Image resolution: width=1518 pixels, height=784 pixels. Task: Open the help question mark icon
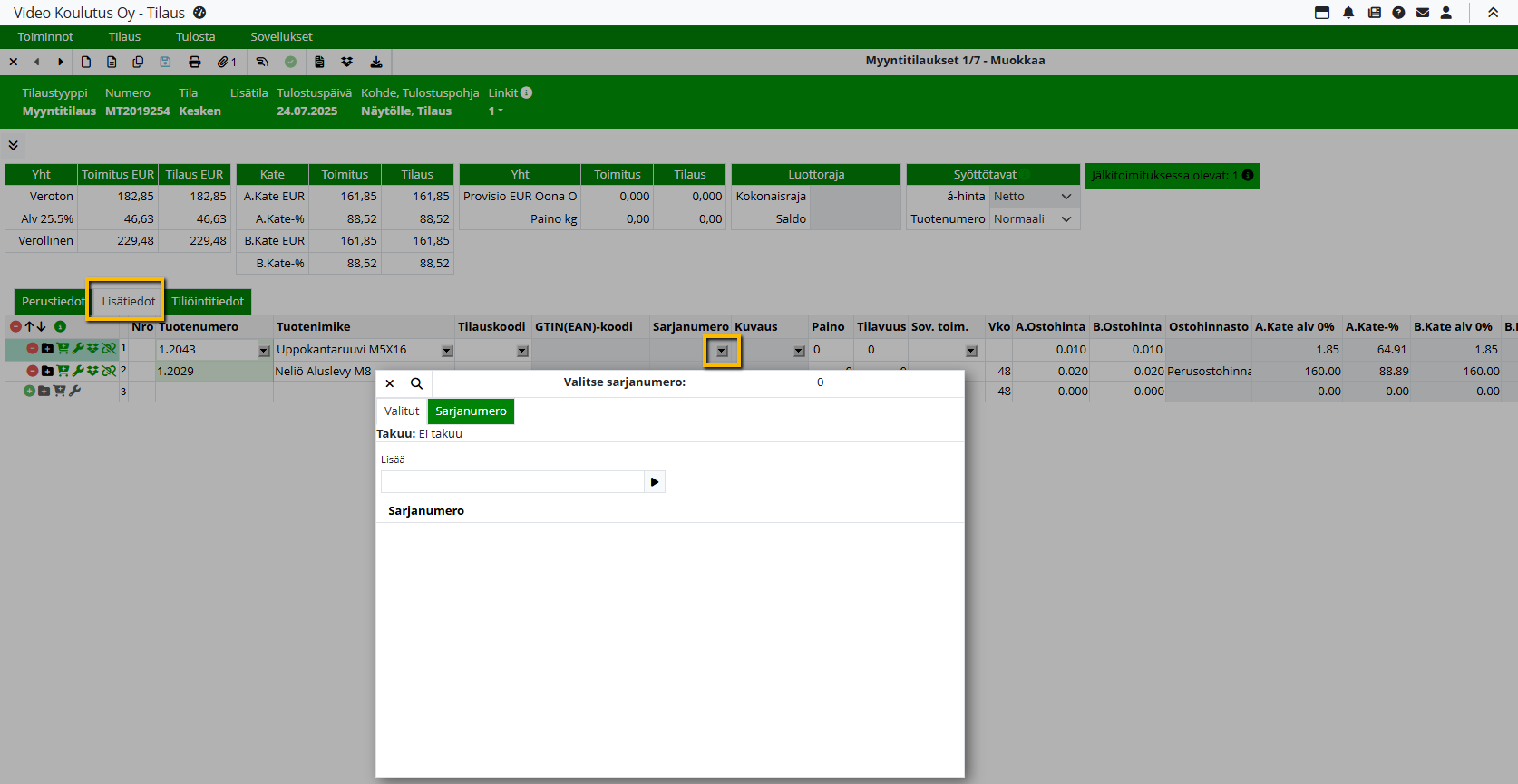click(1398, 13)
